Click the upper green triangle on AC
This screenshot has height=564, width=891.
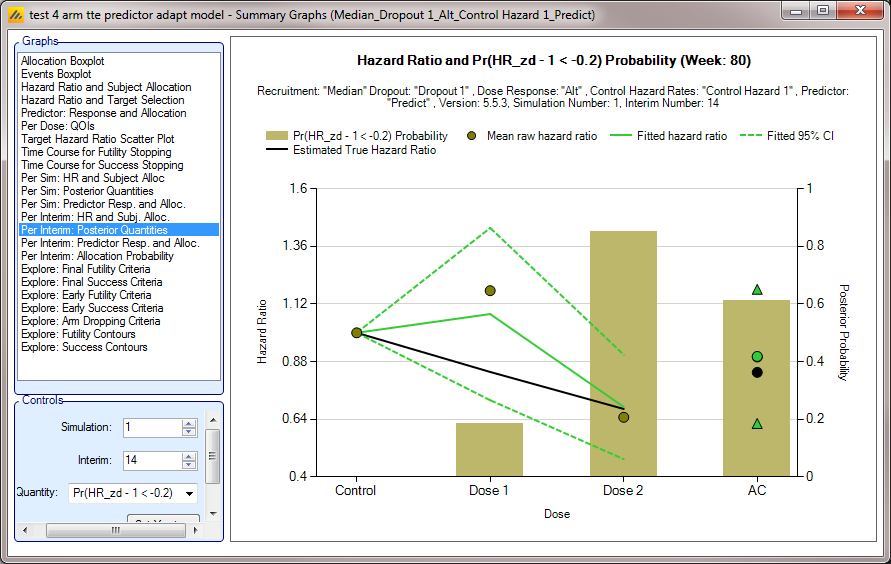coord(757,290)
